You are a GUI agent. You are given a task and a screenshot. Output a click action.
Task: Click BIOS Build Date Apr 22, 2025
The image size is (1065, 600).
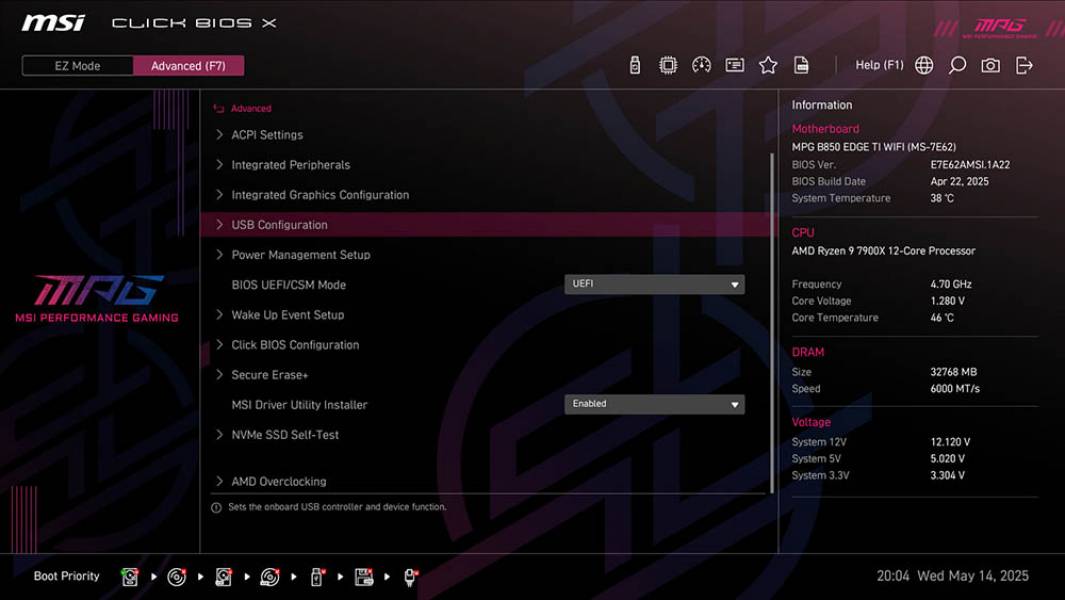pyautogui.click(x=959, y=181)
